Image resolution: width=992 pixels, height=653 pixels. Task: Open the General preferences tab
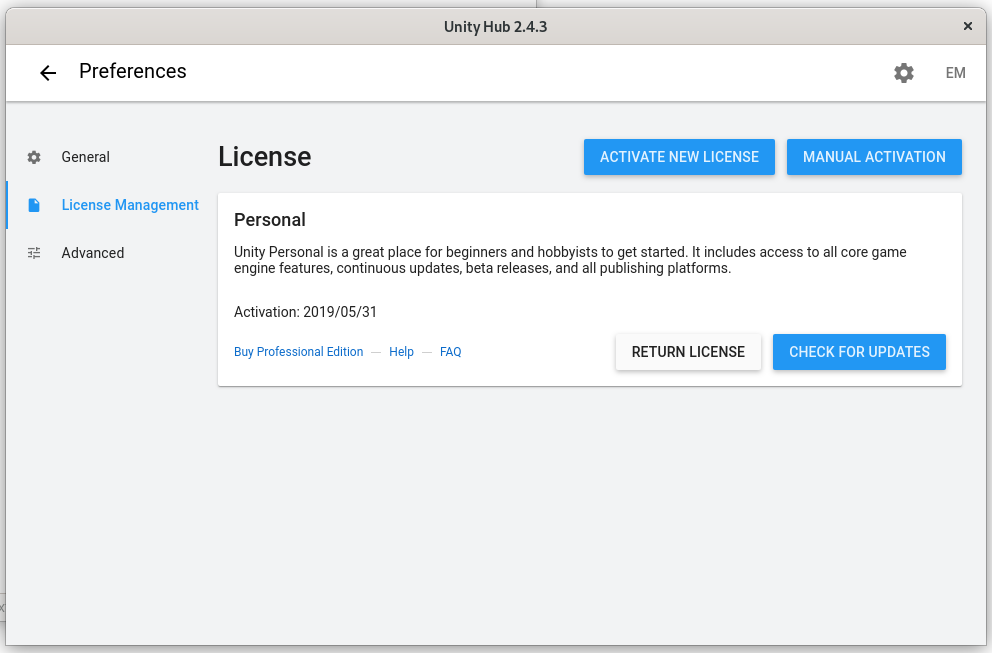point(85,157)
